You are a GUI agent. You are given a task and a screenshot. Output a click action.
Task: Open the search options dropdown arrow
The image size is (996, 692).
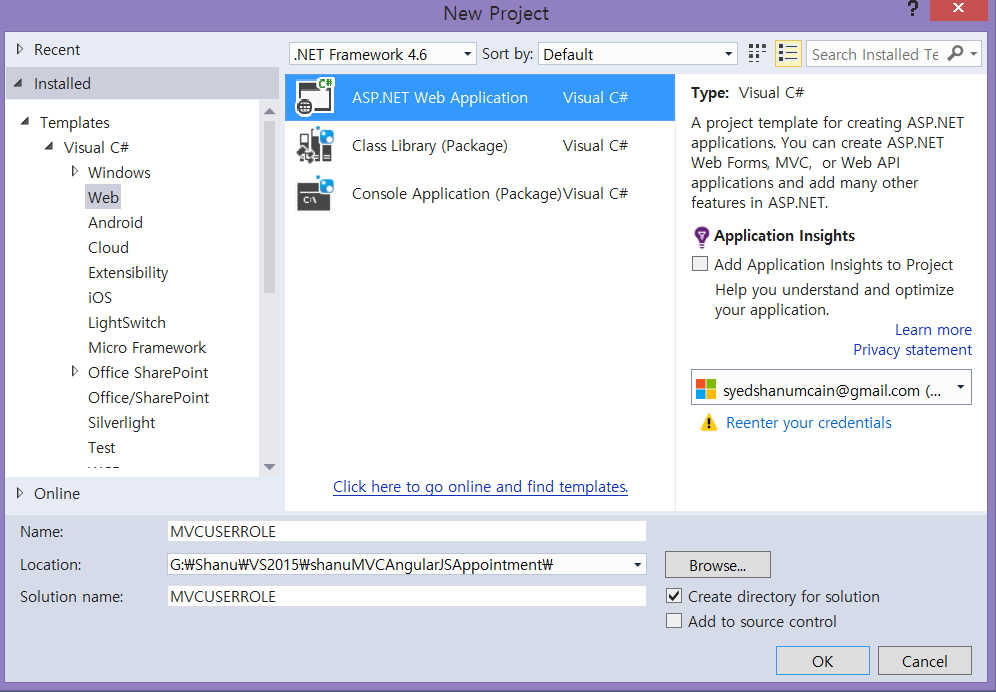tap(973, 54)
